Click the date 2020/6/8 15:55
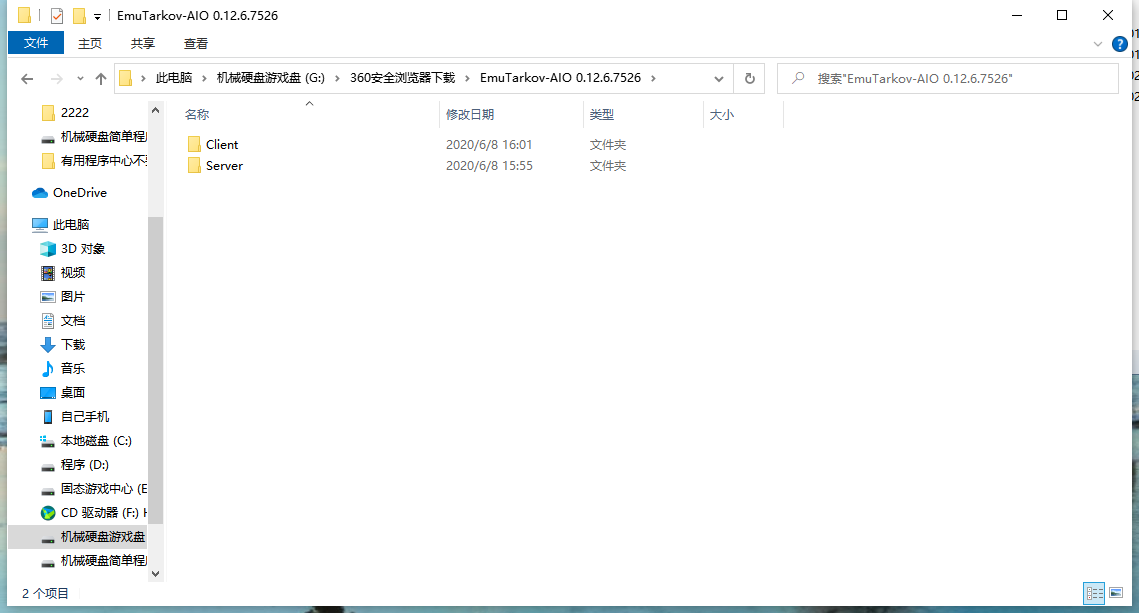The width and height of the screenshot is (1139, 613). point(489,166)
